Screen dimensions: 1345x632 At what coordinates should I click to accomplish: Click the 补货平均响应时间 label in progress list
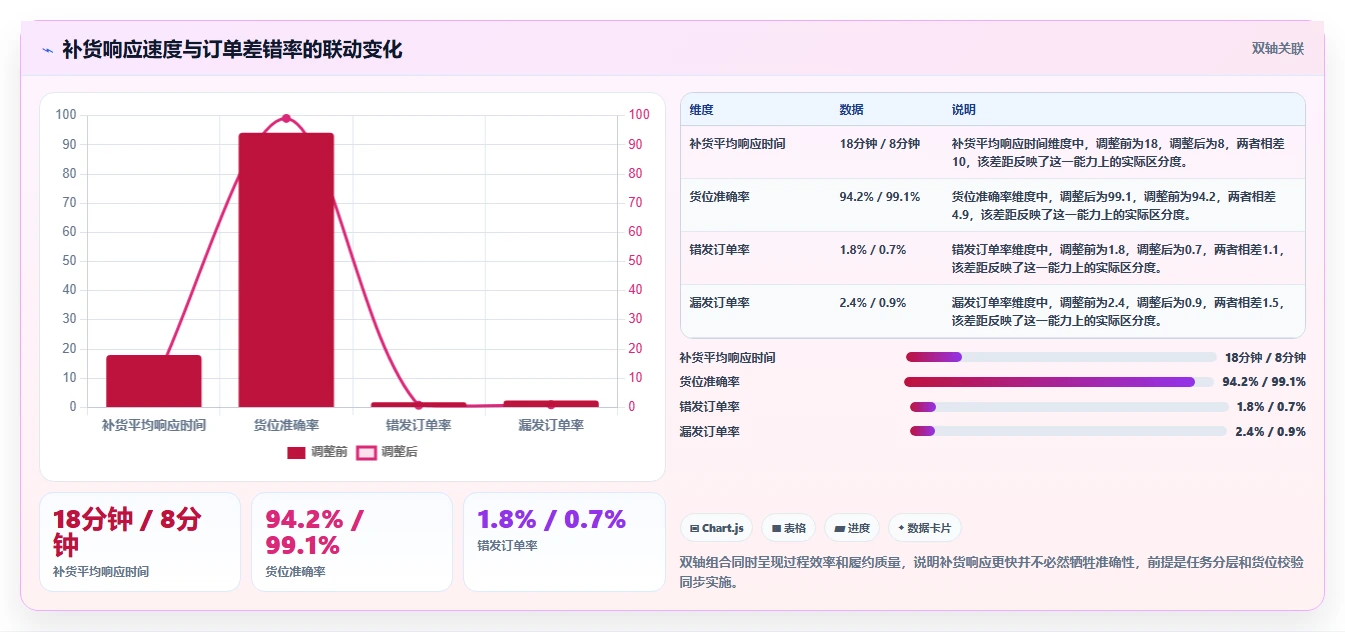click(727, 357)
